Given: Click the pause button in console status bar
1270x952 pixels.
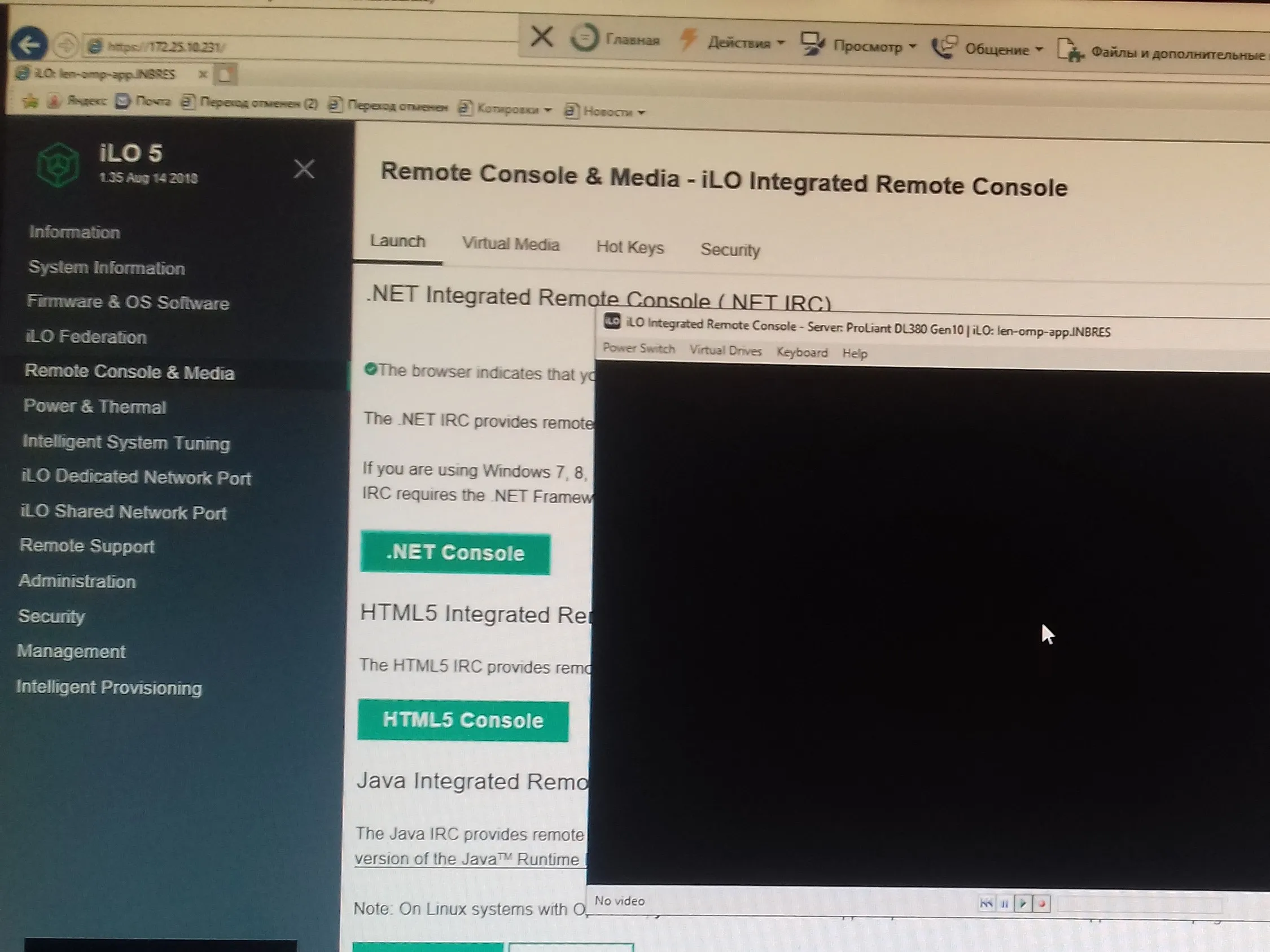Looking at the screenshot, I should click(x=1004, y=905).
